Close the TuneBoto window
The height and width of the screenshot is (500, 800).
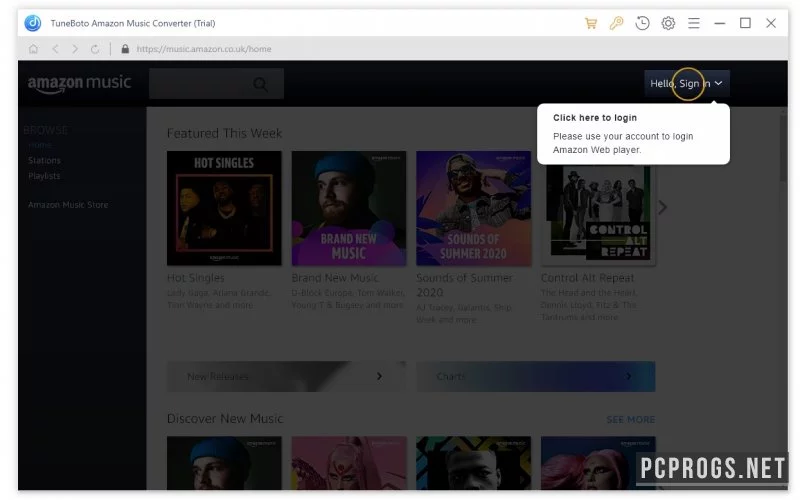point(771,23)
